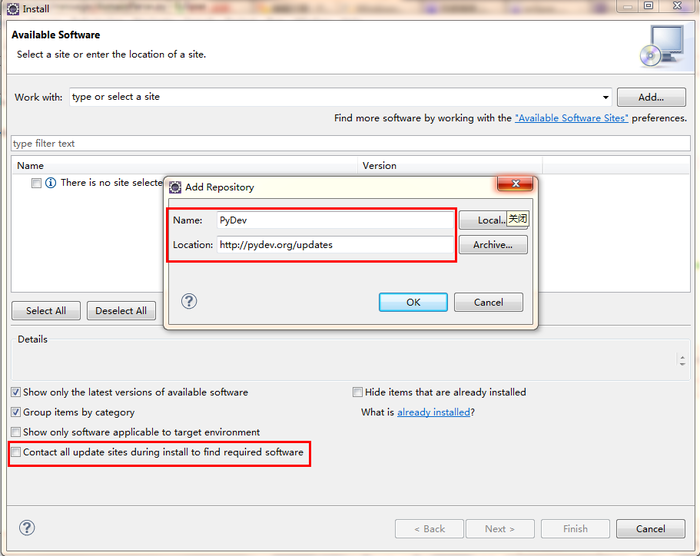Toggle 'Hide items that are already installed'
This screenshot has height=556, width=700.
tap(357, 392)
